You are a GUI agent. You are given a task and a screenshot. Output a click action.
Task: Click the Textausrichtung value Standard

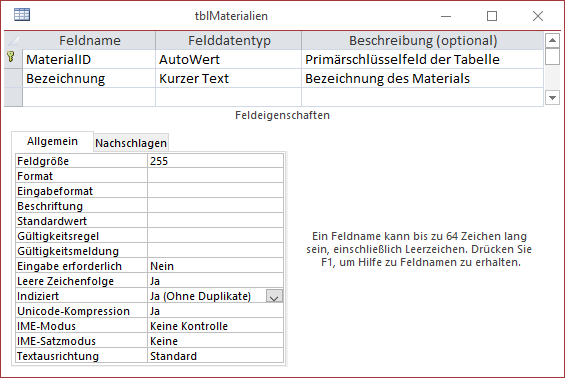pyautogui.click(x=215, y=356)
